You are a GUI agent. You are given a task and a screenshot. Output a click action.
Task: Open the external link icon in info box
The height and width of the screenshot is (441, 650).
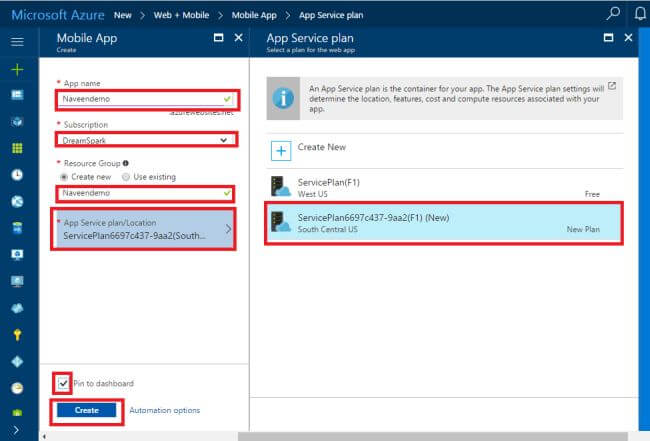point(612,86)
